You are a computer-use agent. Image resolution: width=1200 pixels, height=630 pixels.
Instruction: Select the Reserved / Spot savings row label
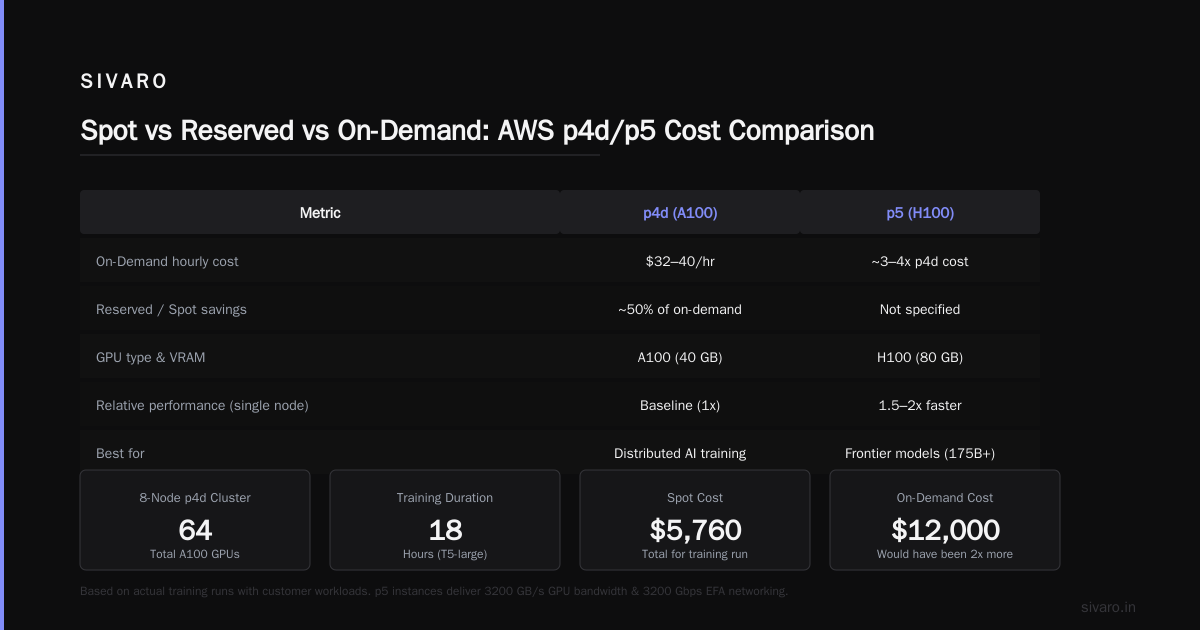click(171, 309)
